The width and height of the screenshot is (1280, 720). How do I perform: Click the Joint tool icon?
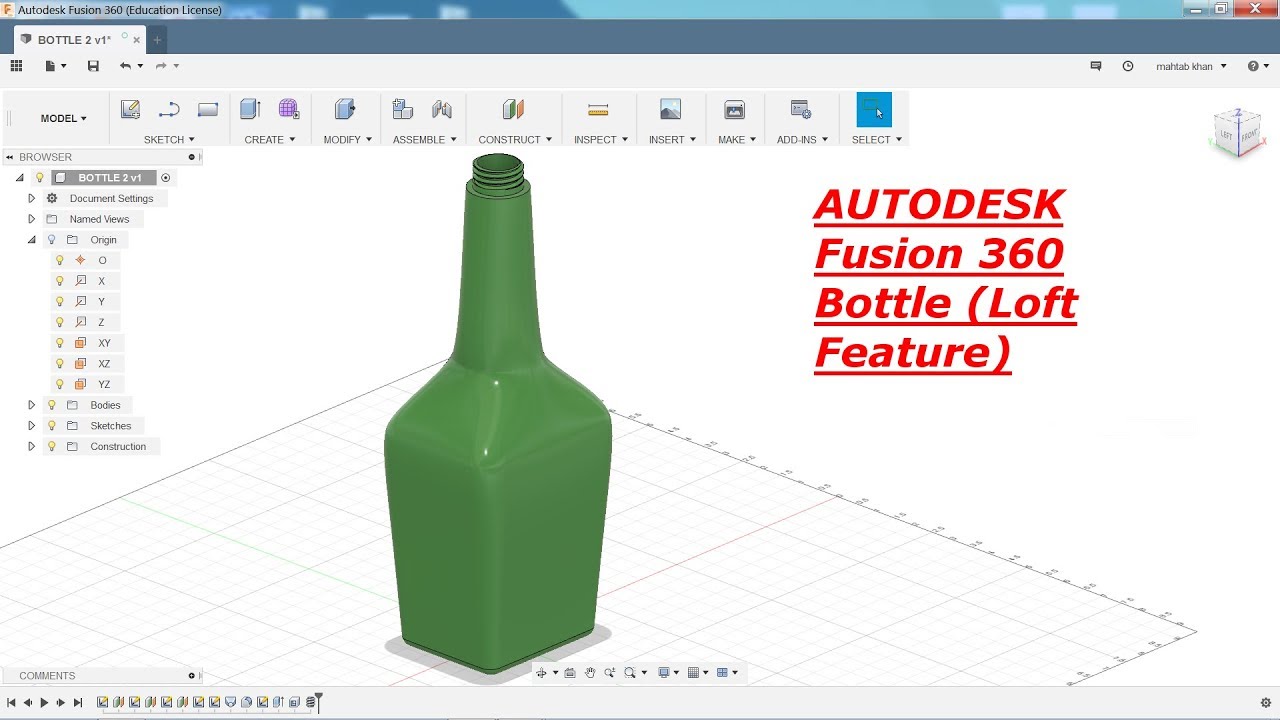(442, 110)
